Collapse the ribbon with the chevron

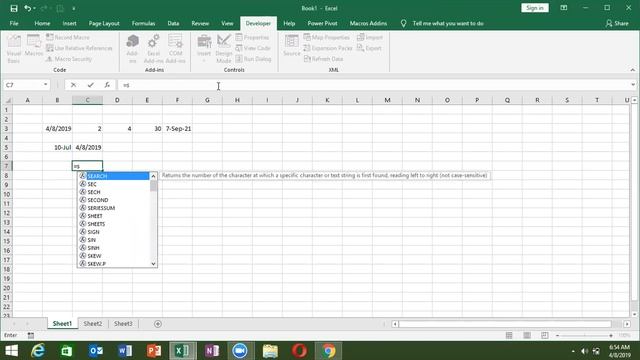point(632,70)
